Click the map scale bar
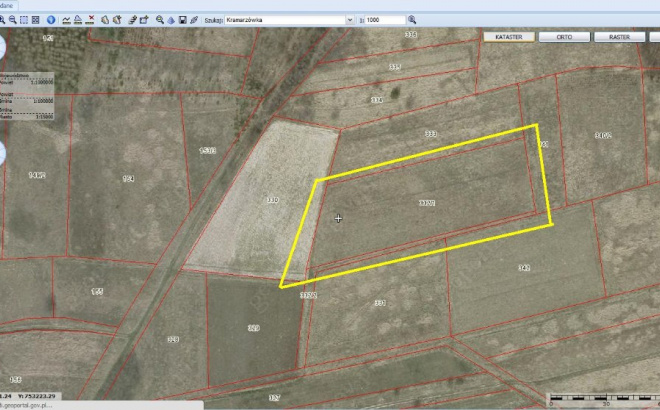 pos(604,400)
